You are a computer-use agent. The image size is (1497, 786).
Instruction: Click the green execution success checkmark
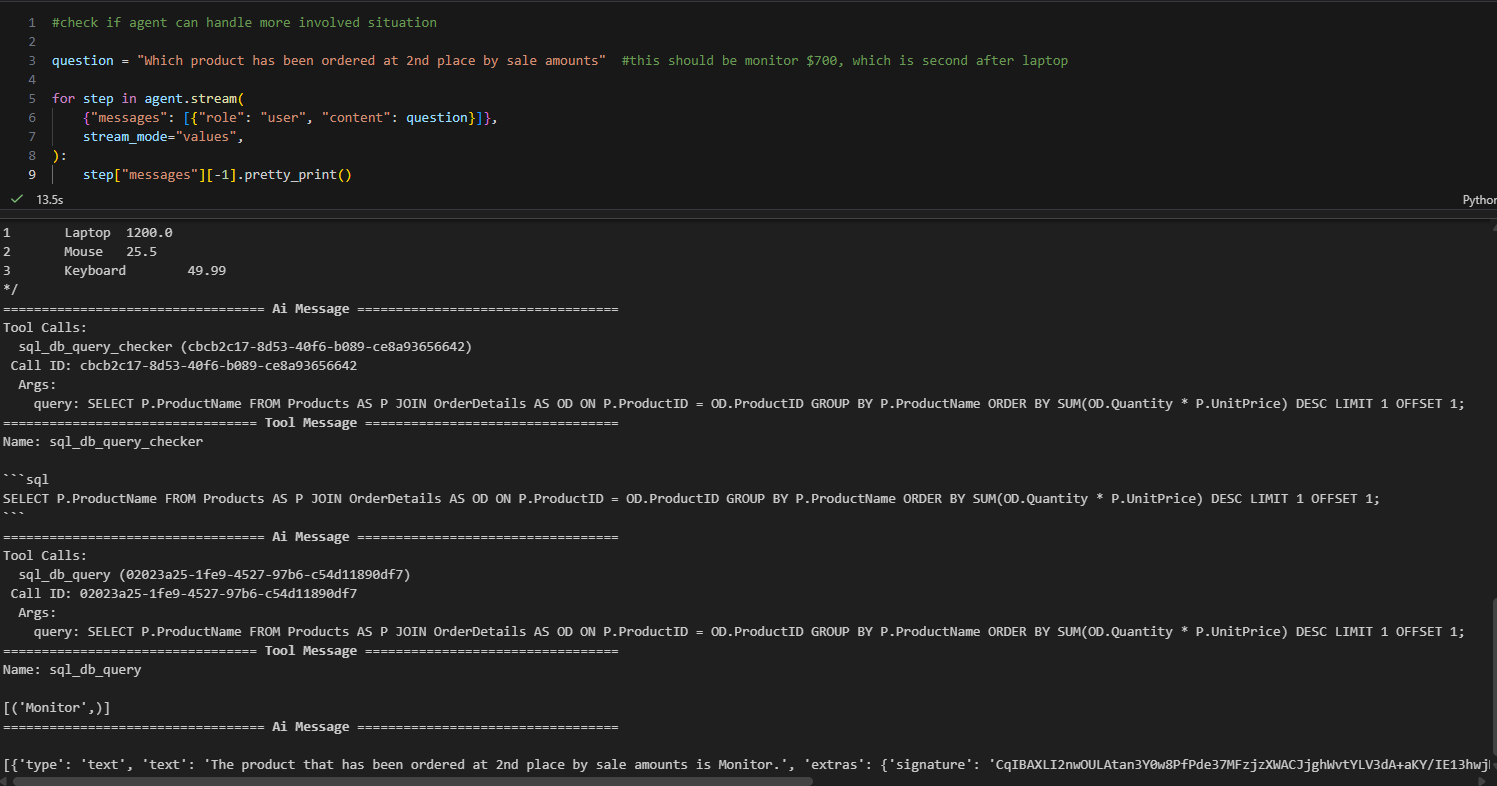(17, 200)
